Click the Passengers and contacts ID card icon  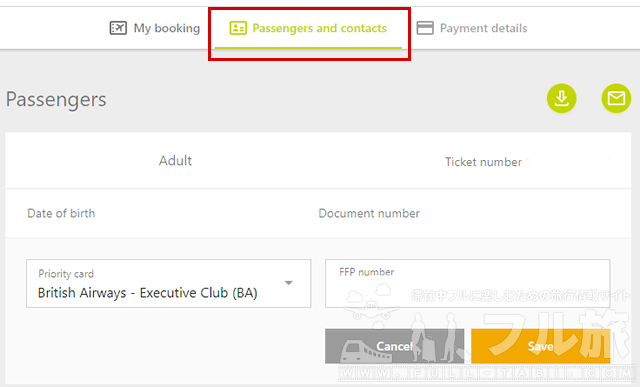tap(238, 28)
